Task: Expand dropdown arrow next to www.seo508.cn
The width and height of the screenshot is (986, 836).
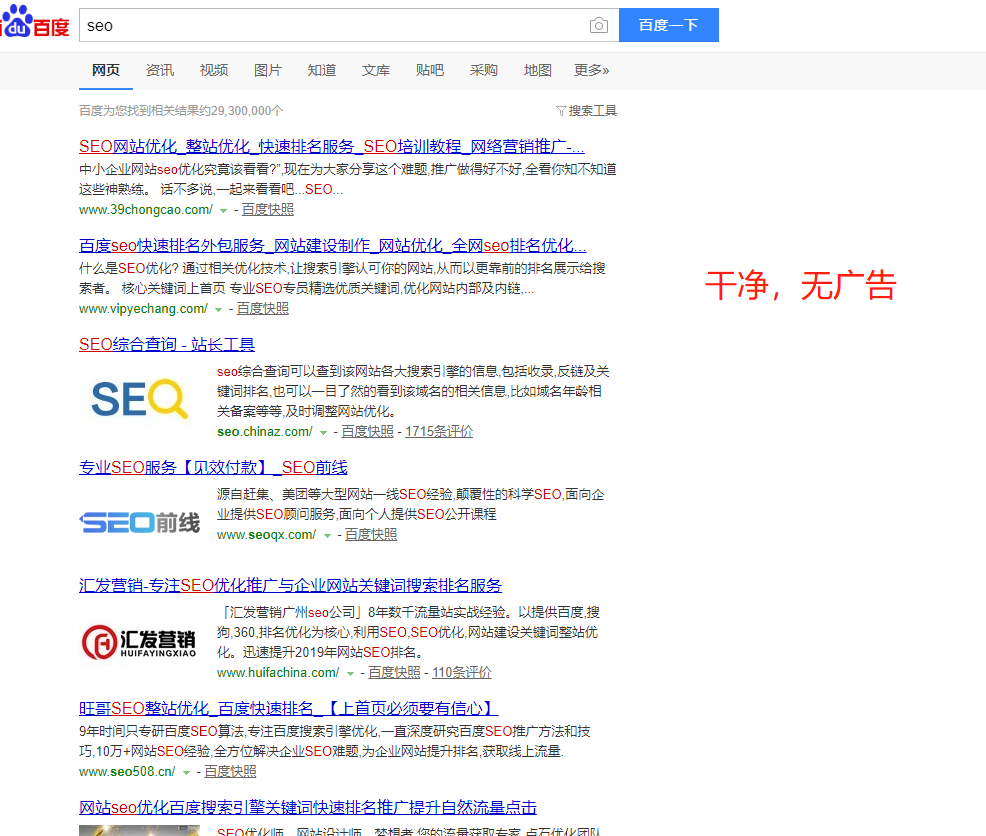Action: click(186, 772)
